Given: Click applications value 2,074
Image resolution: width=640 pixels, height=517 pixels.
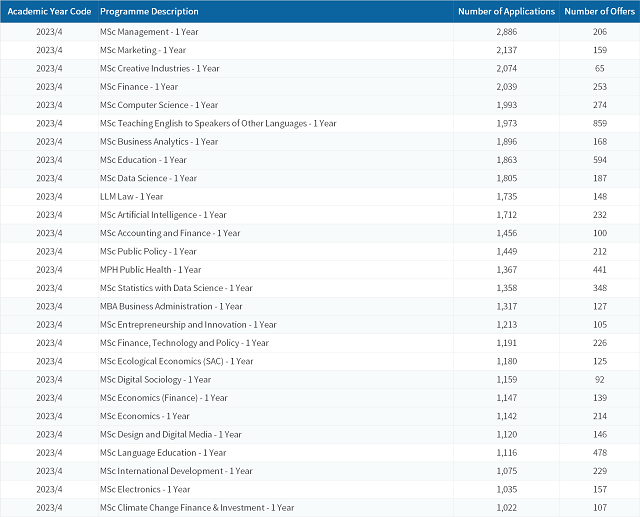Looking at the screenshot, I should coord(507,69).
